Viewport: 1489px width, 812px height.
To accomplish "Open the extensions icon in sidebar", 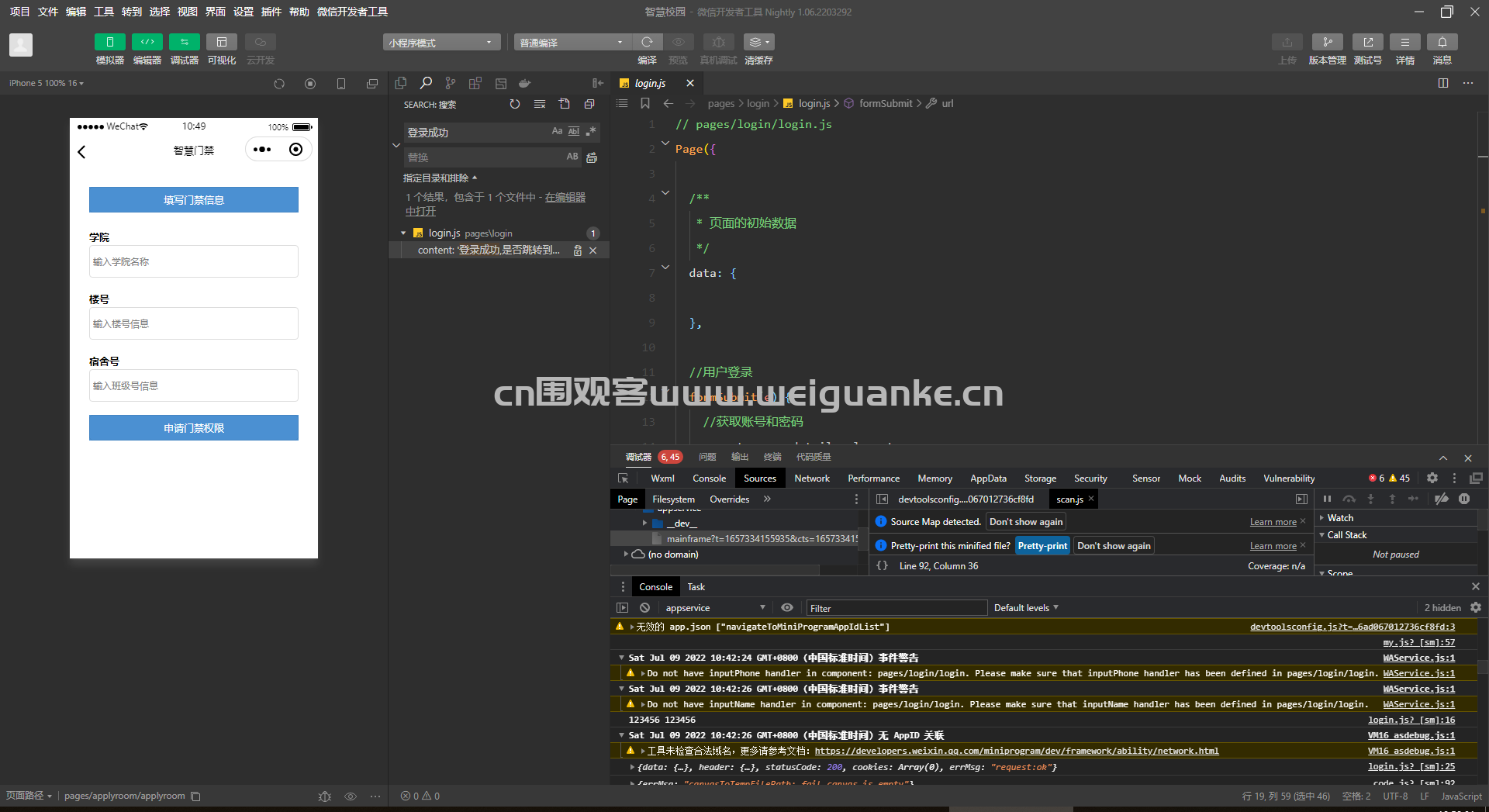I will pyautogui.click(x=475, y=83).
